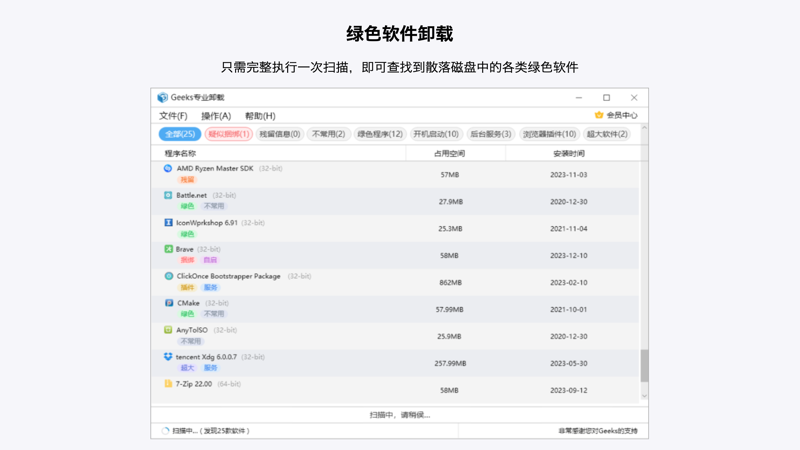Click the 残留 tag under AMD Ryzen
This screenshot has height=450, width=800.
pos(187,180)
